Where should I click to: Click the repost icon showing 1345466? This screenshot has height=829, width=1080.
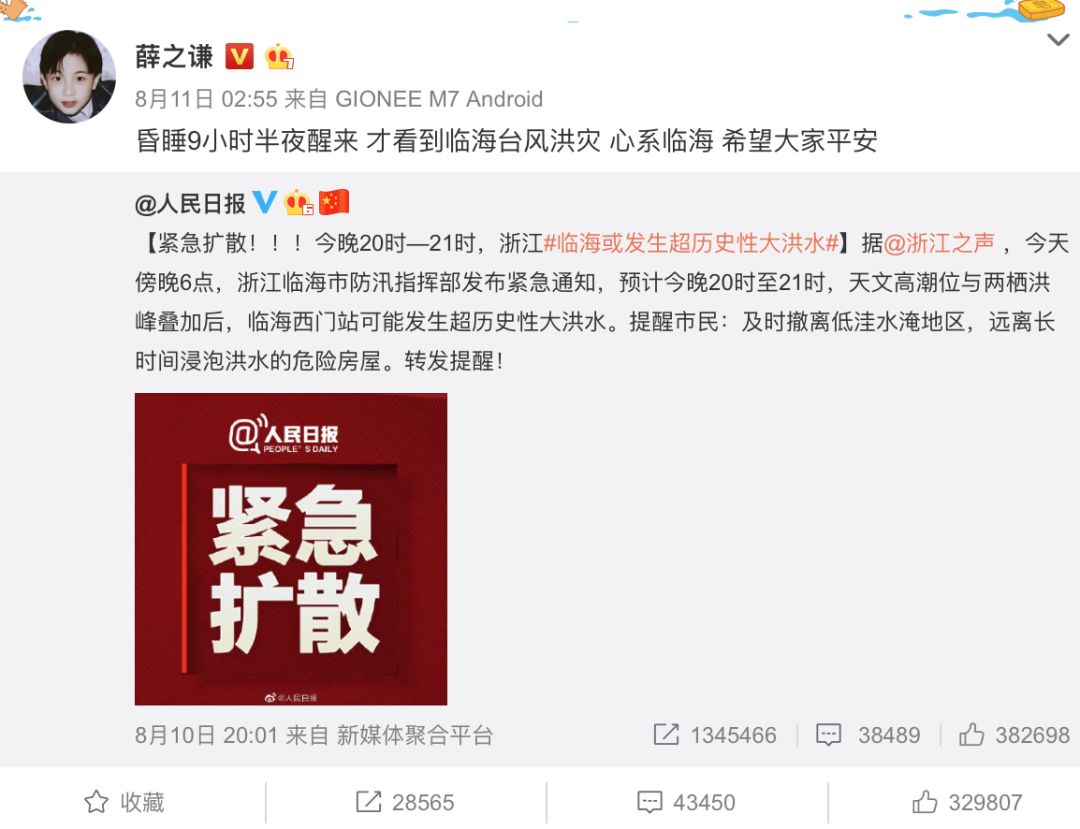point(666,735)
